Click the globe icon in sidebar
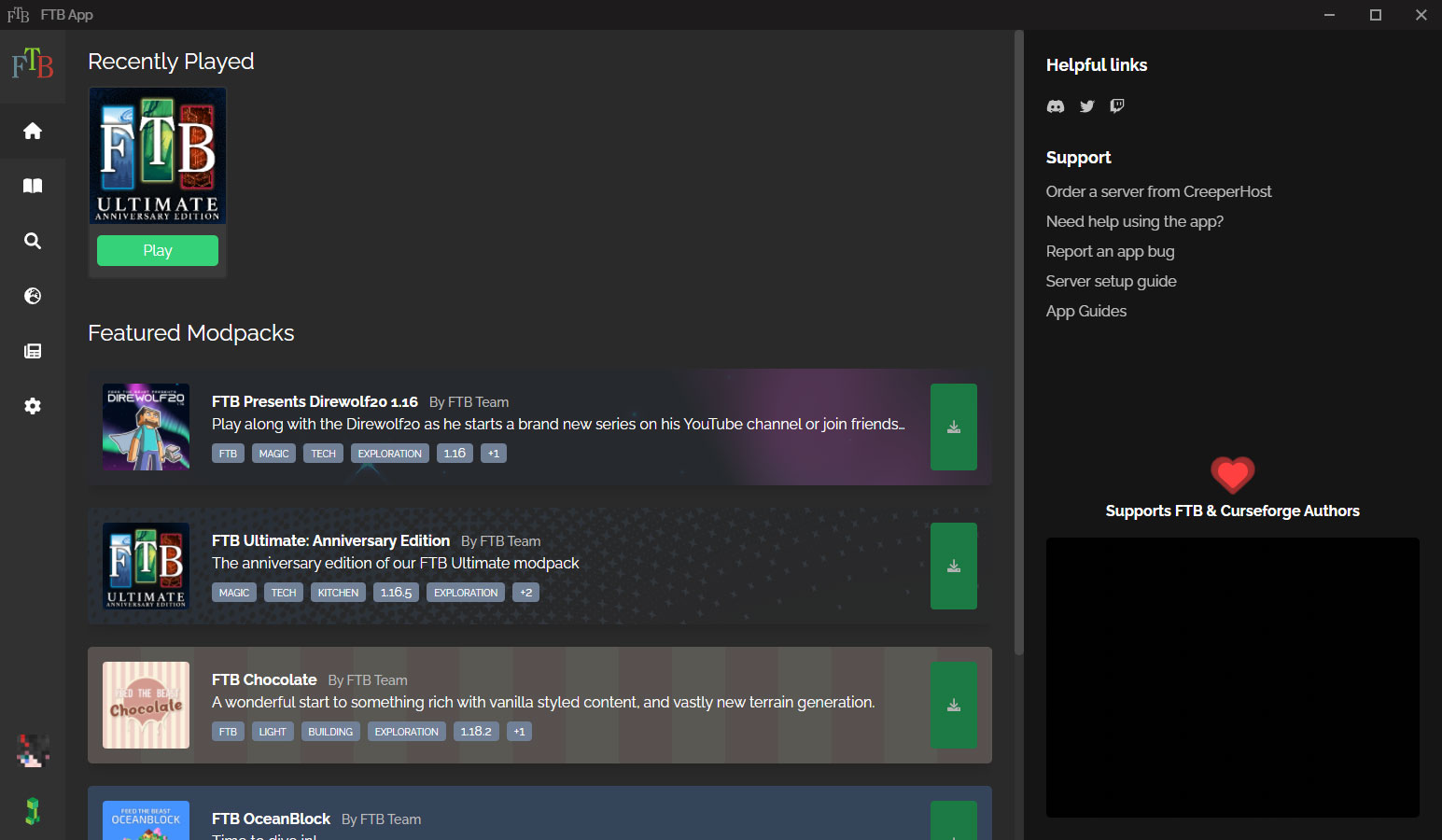Image resolution: width=1442 pixels, height=840 pixels. (33, 296)
